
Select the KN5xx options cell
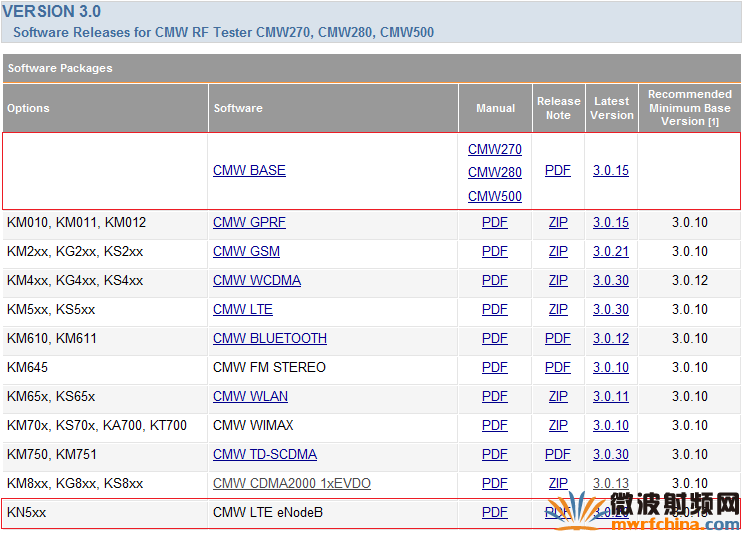tap(105, 514)
